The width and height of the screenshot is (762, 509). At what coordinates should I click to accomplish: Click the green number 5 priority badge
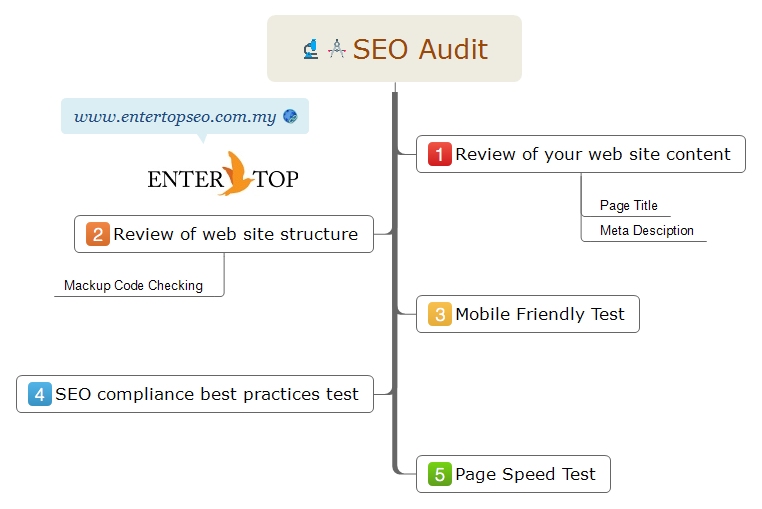(439, 474)
